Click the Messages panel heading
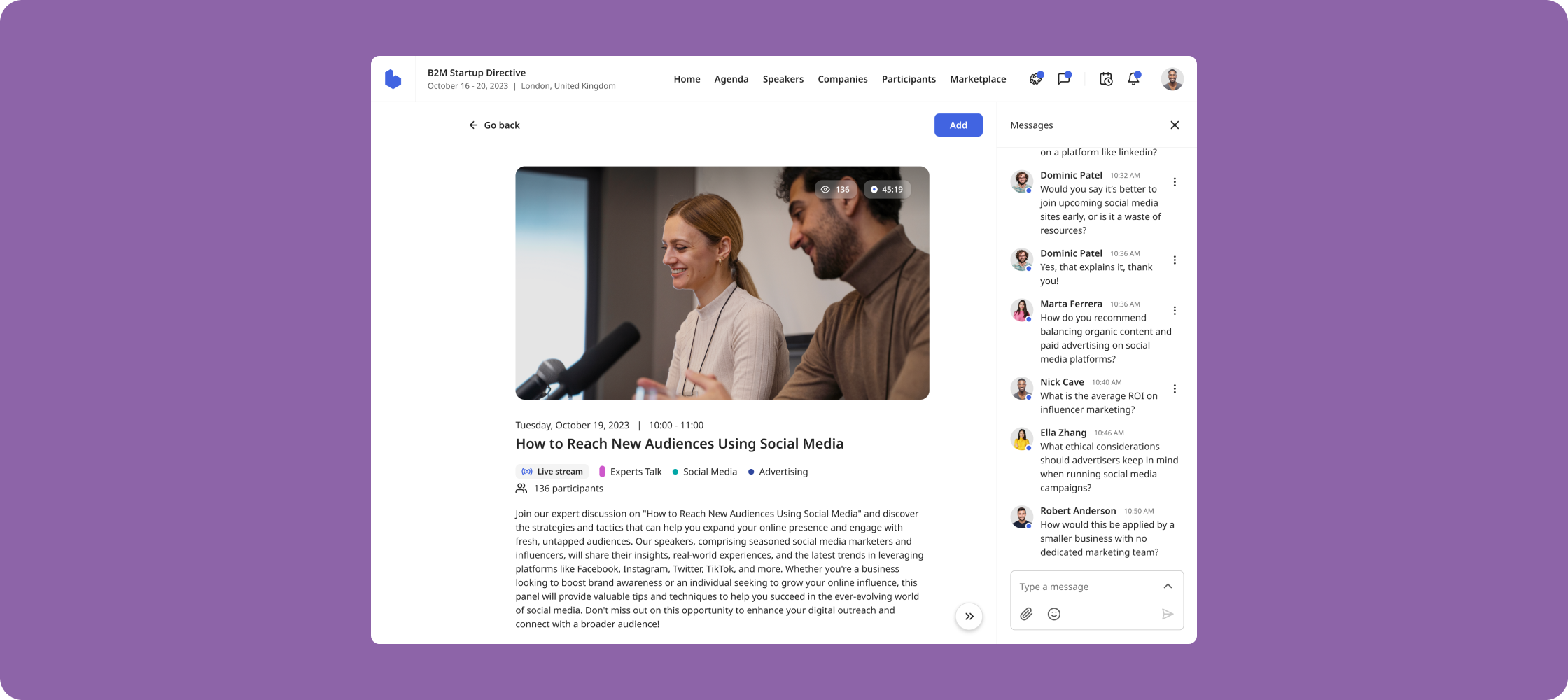The height and width of the screenshot is (700, 1568). point(1032,125)
